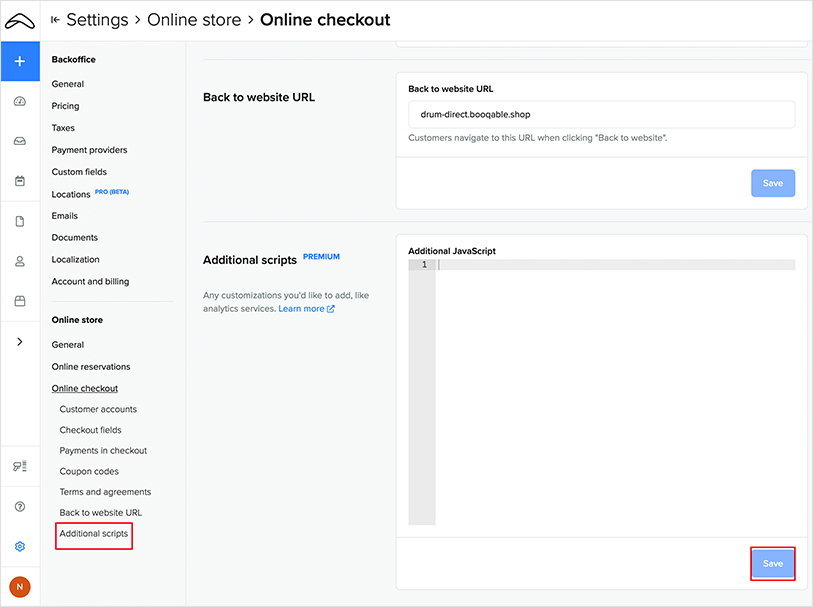
Task: Click the Back to website URL field
Action: point(601,115)
